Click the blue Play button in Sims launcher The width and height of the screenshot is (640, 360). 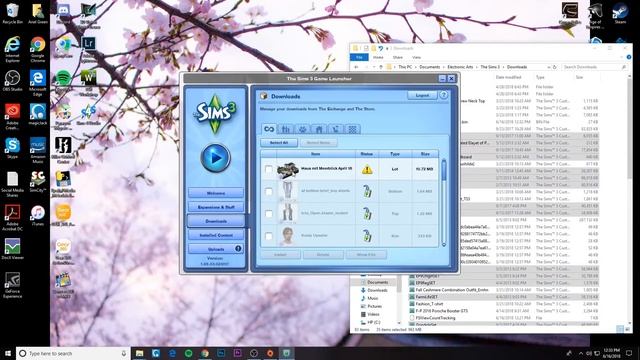[x=215, y=158]
